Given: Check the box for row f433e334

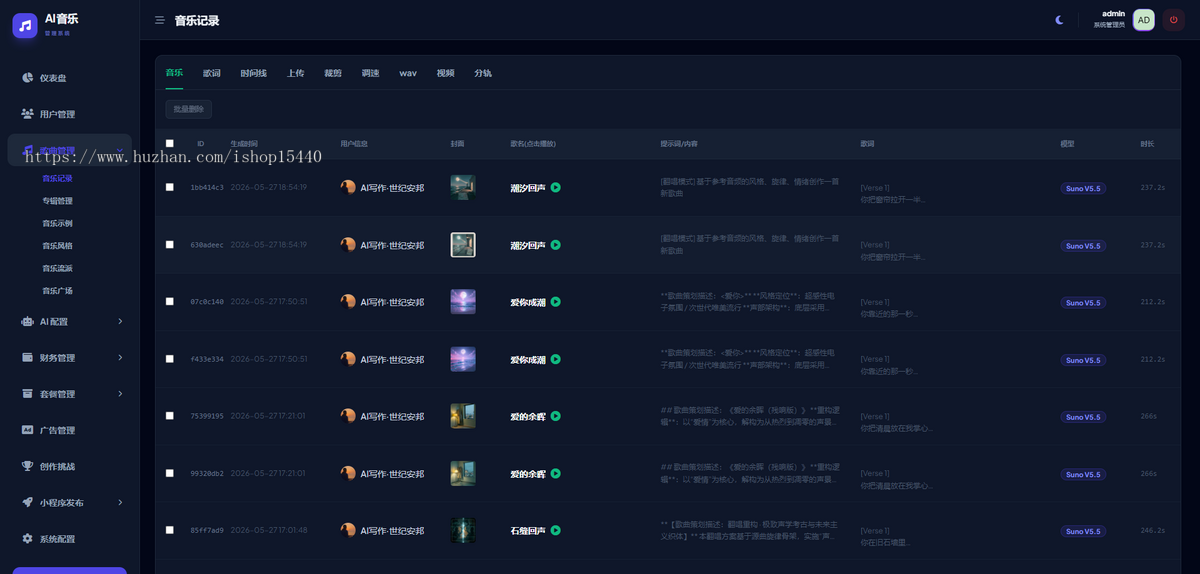Looking at the screenshot, I should [x=170, y=359].
